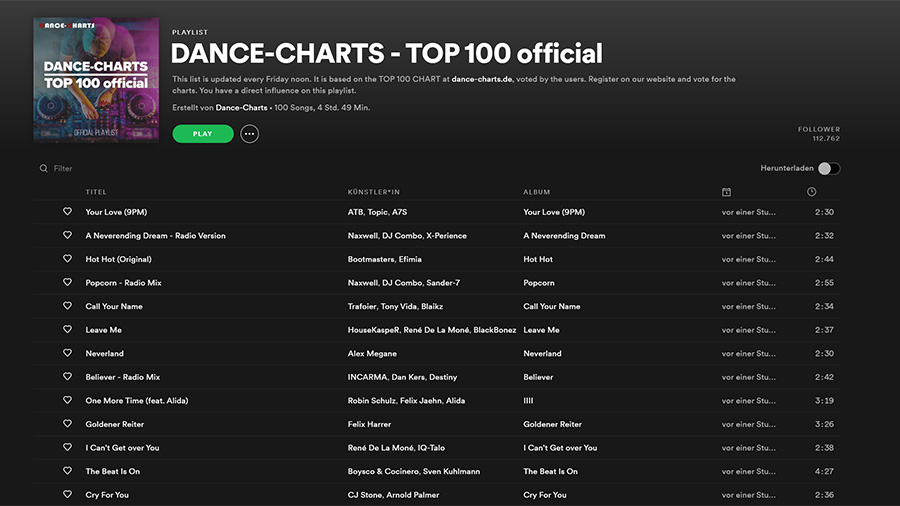Click the filter search magnifier icon

(x=44, y=168)
